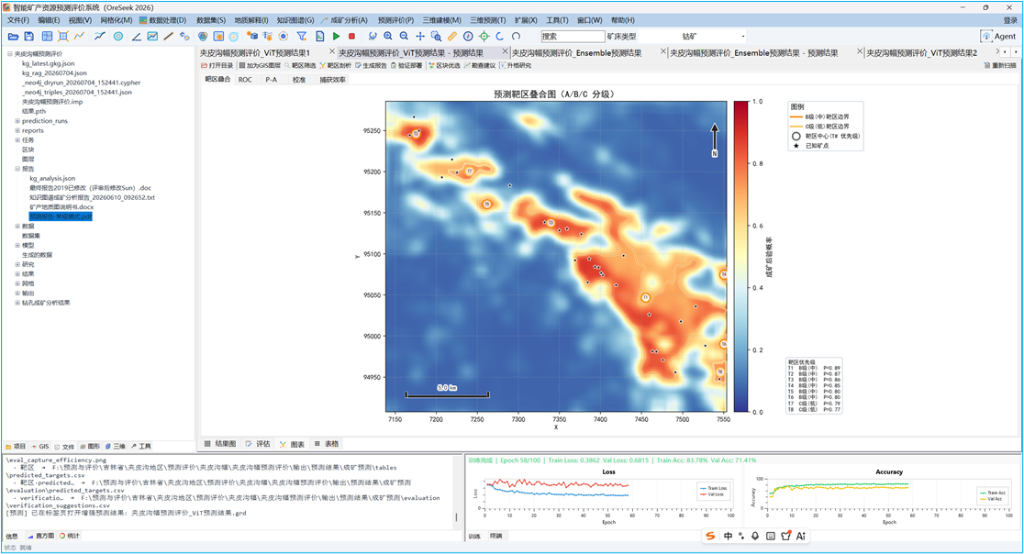Toggle input method 中 language indicator
The width and height of the screenshot is (1024, 554).
click(728, 536)
